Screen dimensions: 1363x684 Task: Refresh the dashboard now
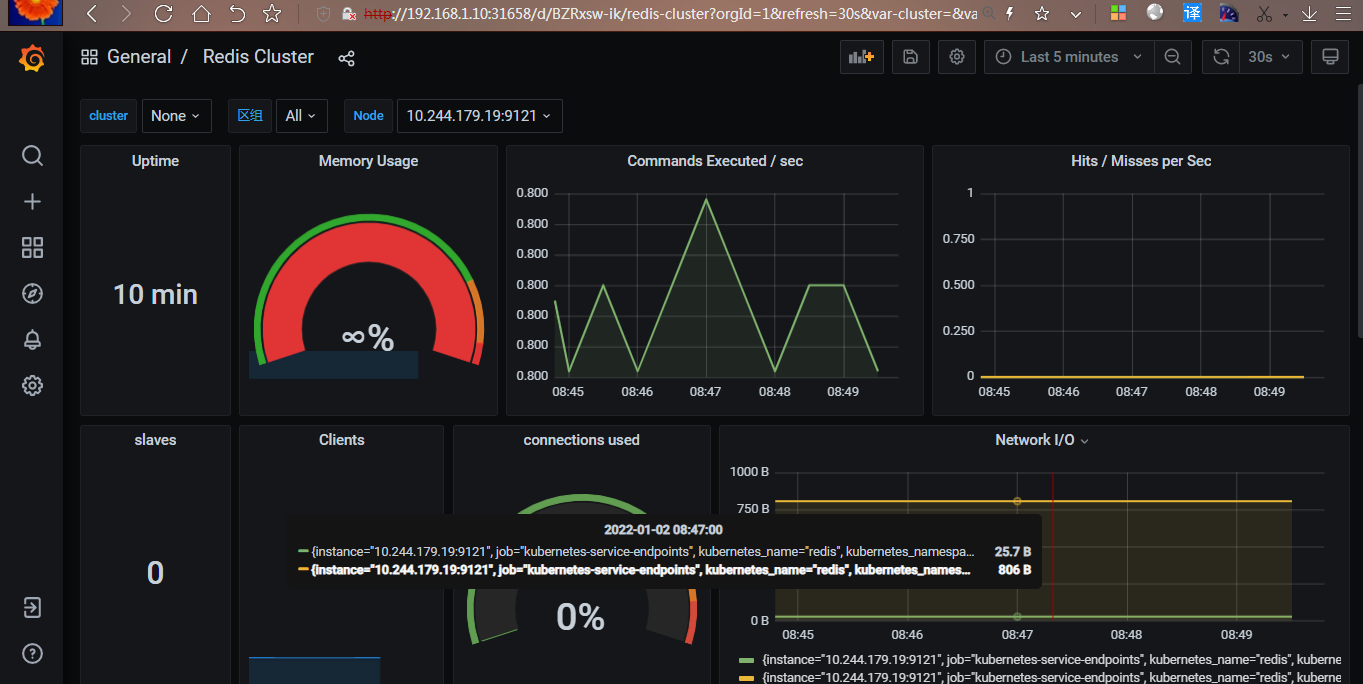click(x=1221, y=57)
